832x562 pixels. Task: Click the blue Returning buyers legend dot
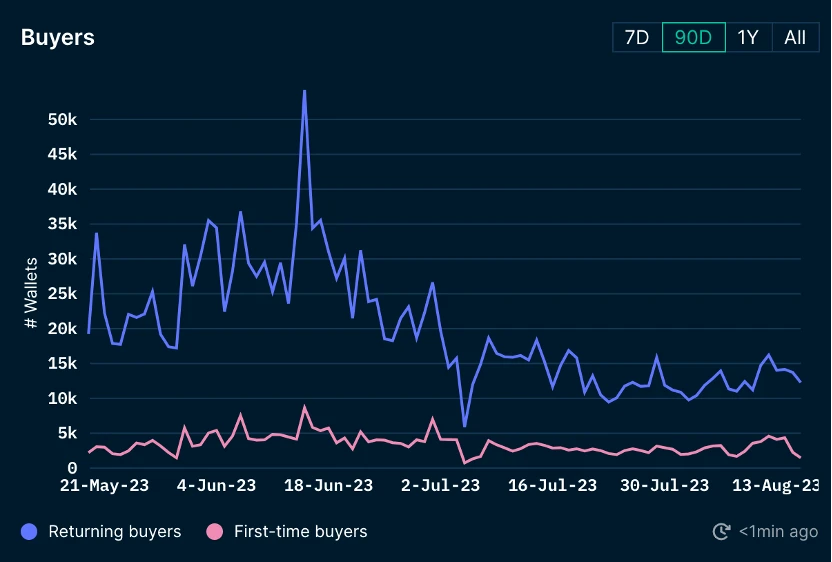pos(28,532)
